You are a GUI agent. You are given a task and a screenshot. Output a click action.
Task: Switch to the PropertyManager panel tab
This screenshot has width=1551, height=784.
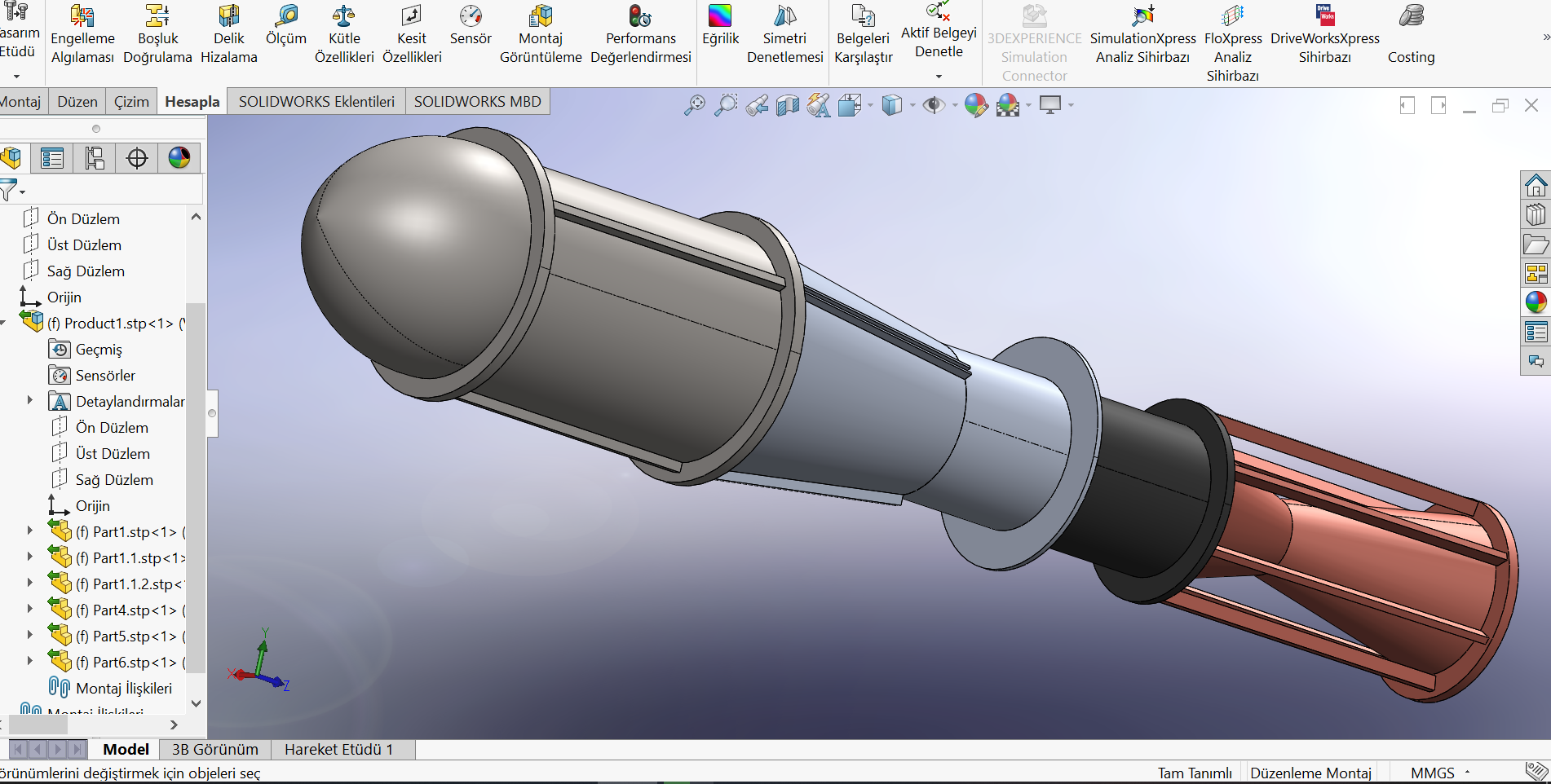(52, 158)
